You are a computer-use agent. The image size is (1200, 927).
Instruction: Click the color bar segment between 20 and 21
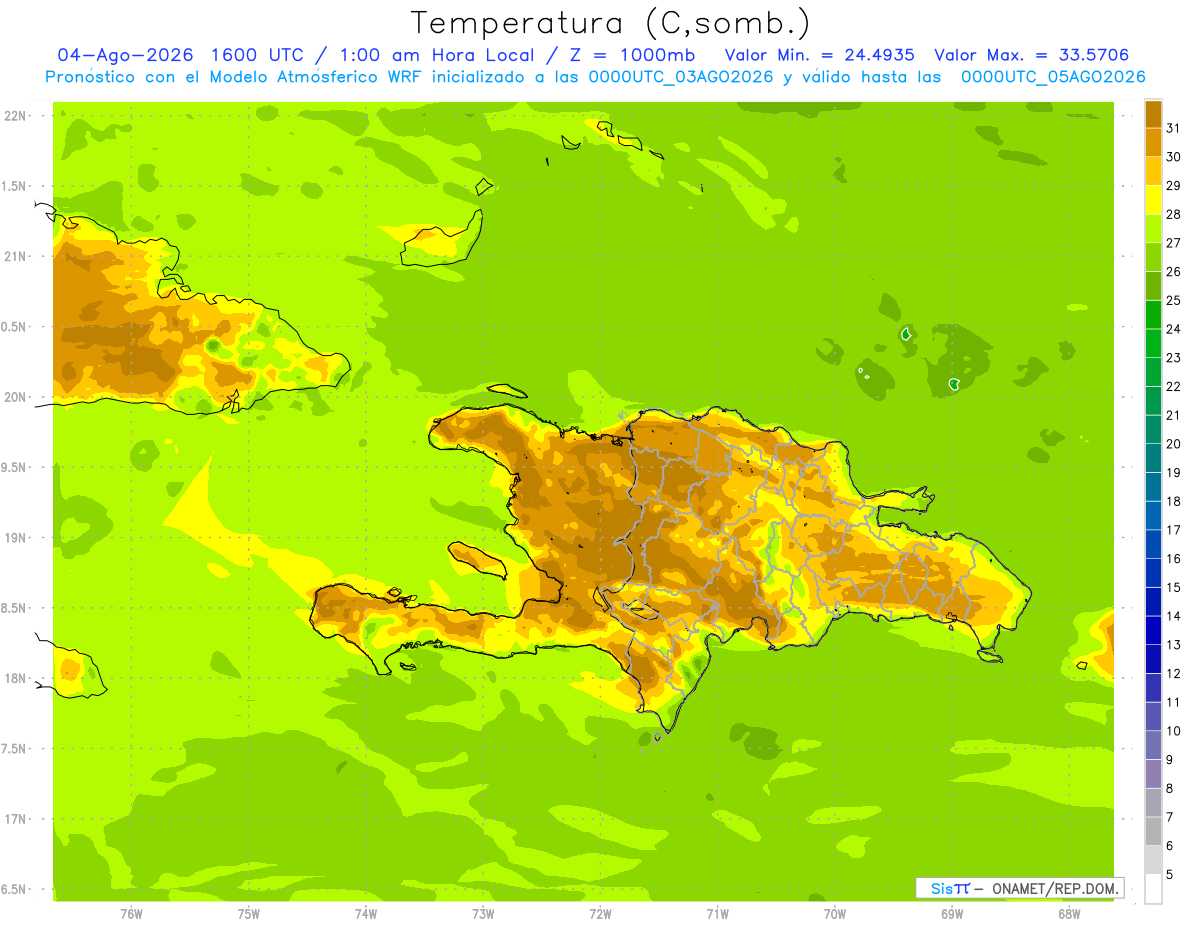point(1153,429)
